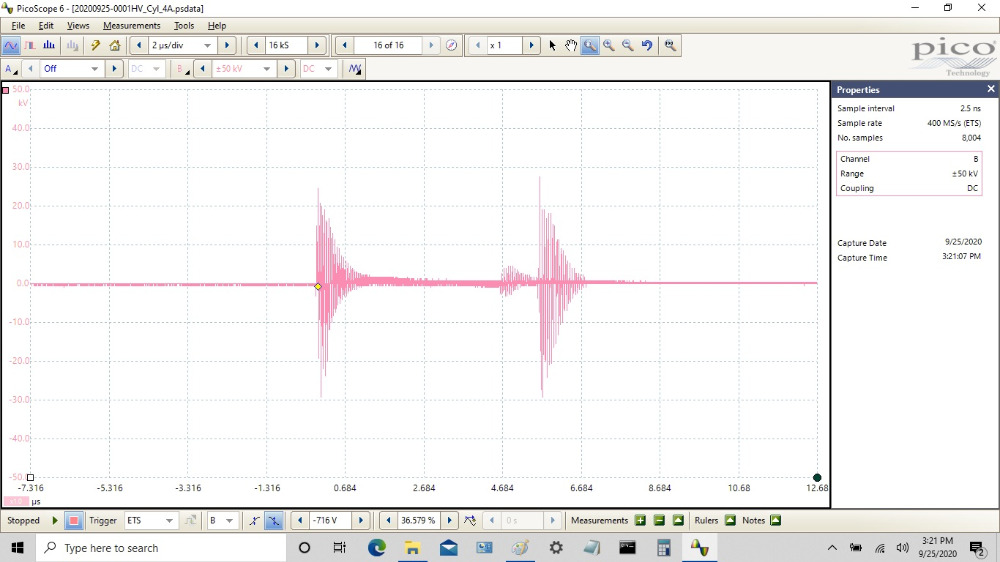Image resolution: width=1000 pixels, height=562 pixels.
Task: Click the Zoom-out magnifier tool
Action: tap(628, 45)
